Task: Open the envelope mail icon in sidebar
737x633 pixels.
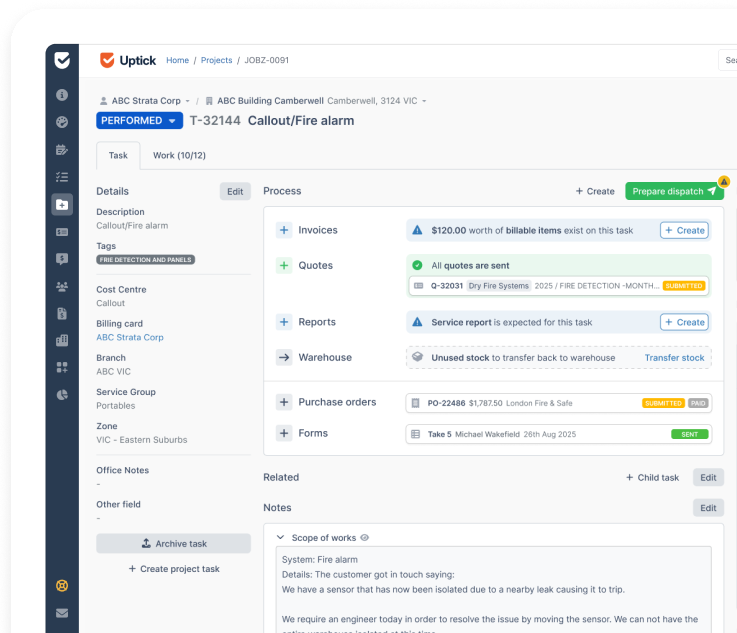Action: pyautogui.click(x=62, y=613)
